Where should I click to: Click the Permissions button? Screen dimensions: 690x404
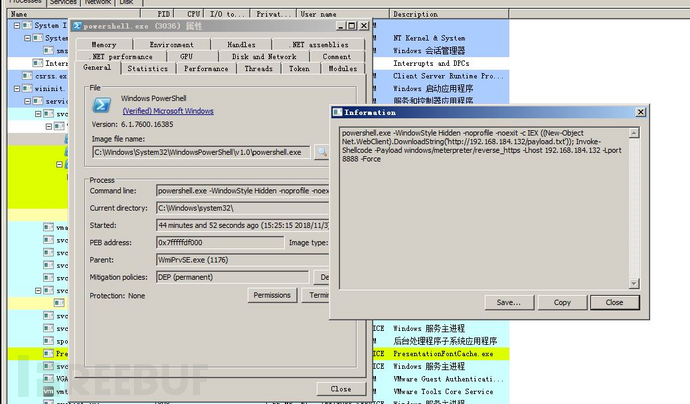[272, 295]
